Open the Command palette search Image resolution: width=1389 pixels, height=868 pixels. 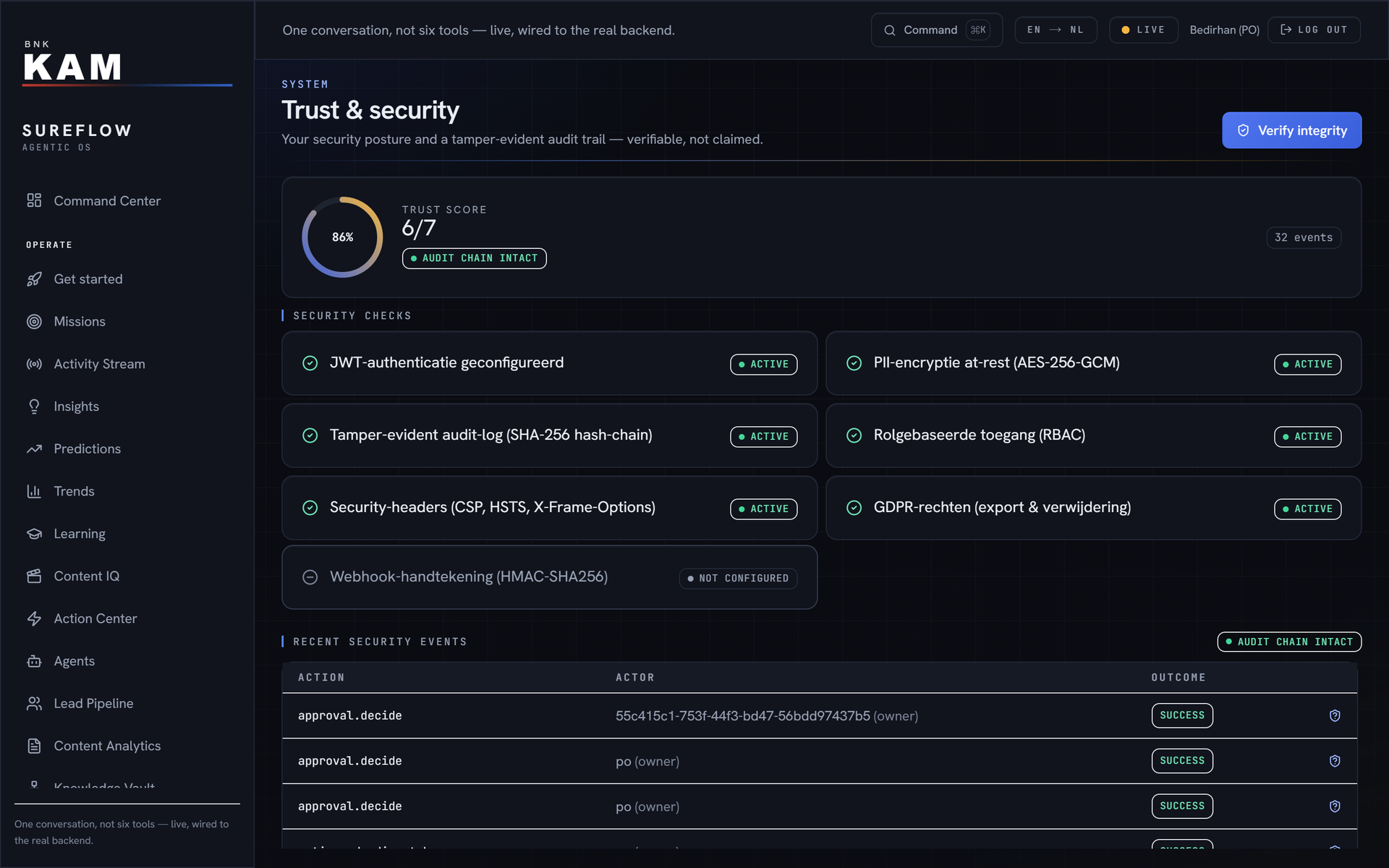pyautogui.click(x=937, y=30)
